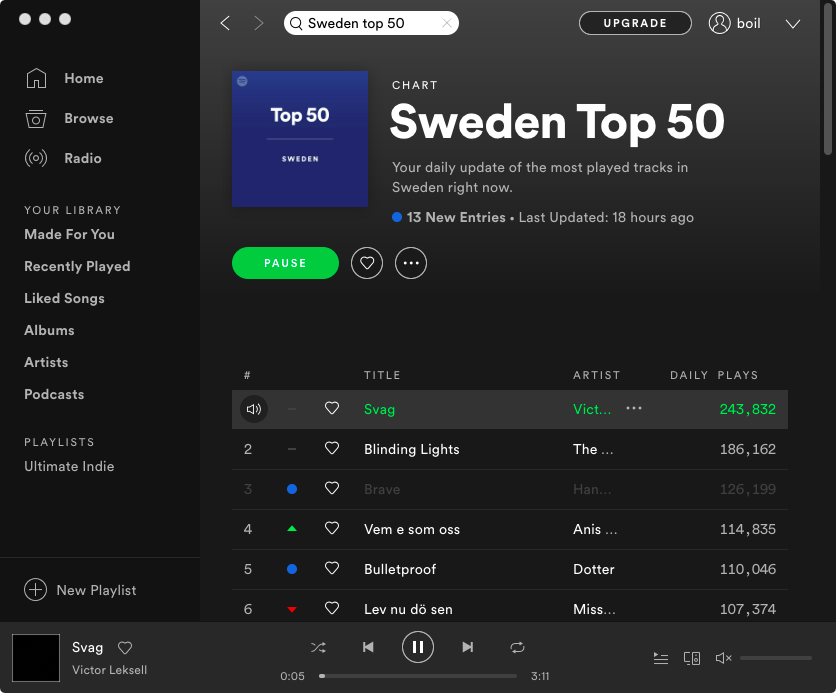Open more options for Svag row
This screenshot has width=836, height=693.
[x=634, y=408]
